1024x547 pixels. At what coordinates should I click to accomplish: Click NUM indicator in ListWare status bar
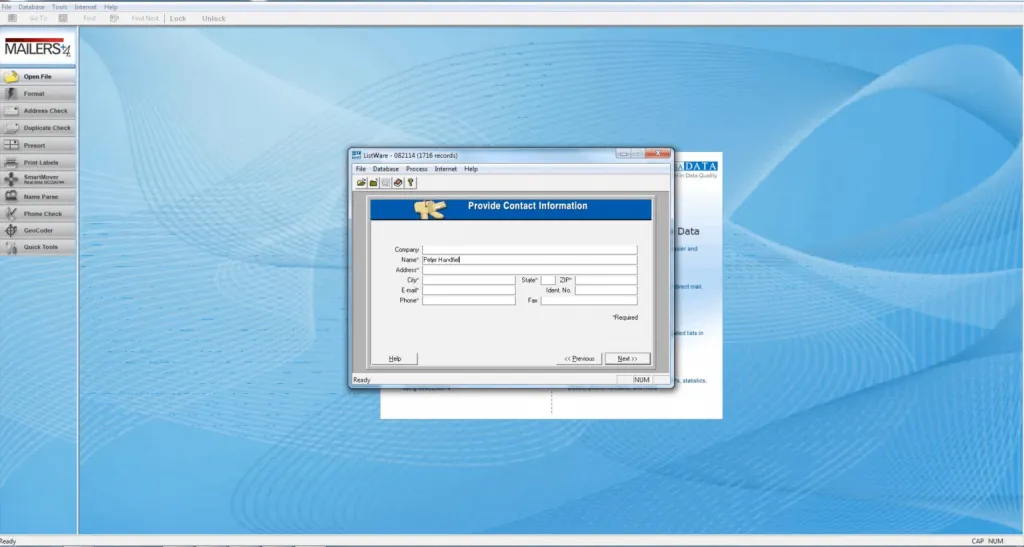(x=642, y=380)
